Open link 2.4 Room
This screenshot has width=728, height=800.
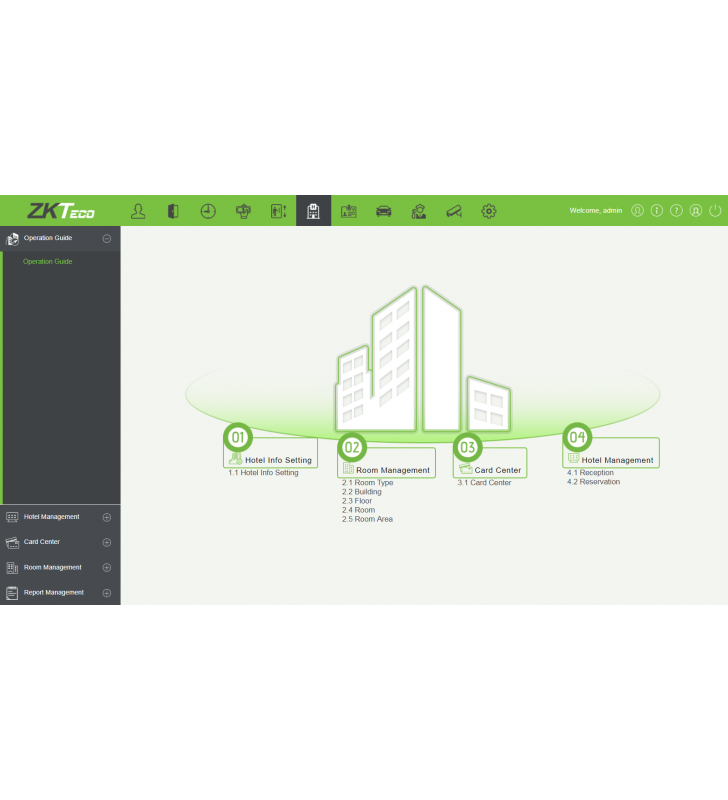(358, 510)
